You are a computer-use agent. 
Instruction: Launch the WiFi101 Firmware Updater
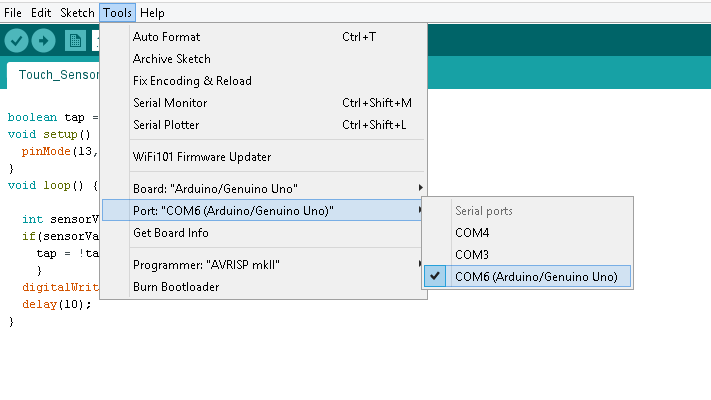point(263,157)
